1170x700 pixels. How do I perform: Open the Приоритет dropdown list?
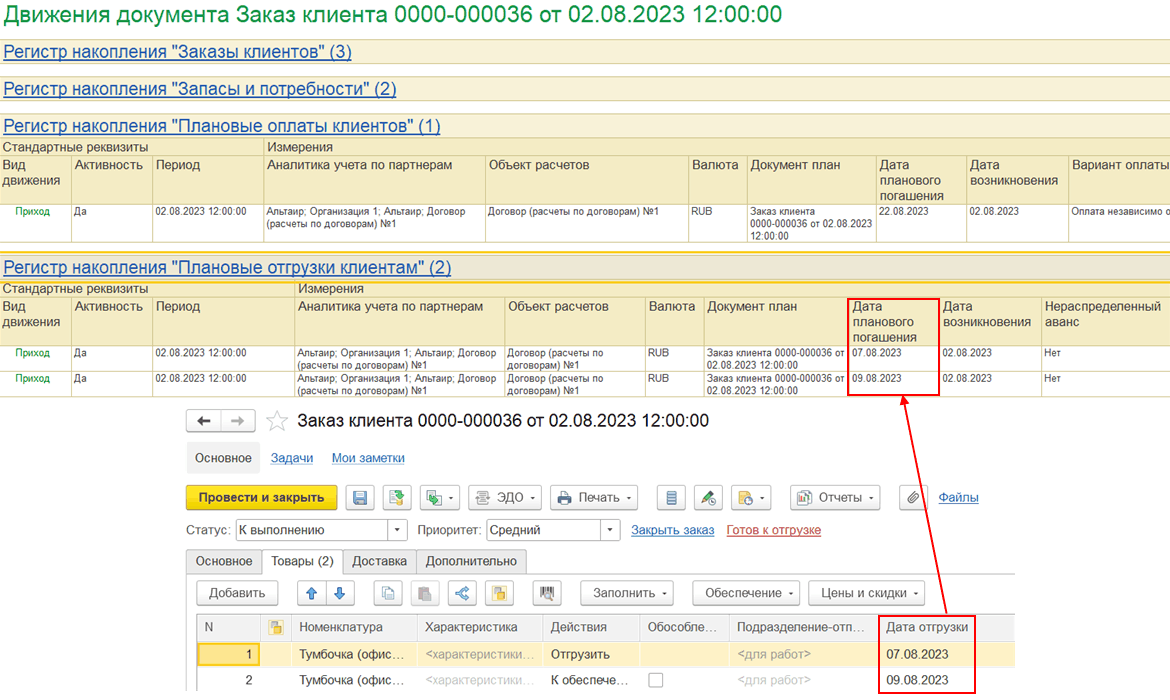click(608, 530)
